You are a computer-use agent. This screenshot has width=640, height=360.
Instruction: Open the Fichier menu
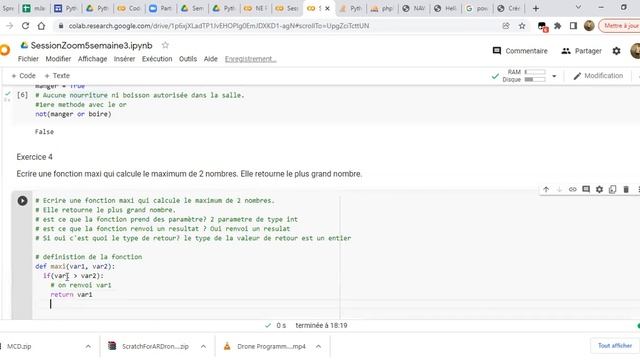28,59
